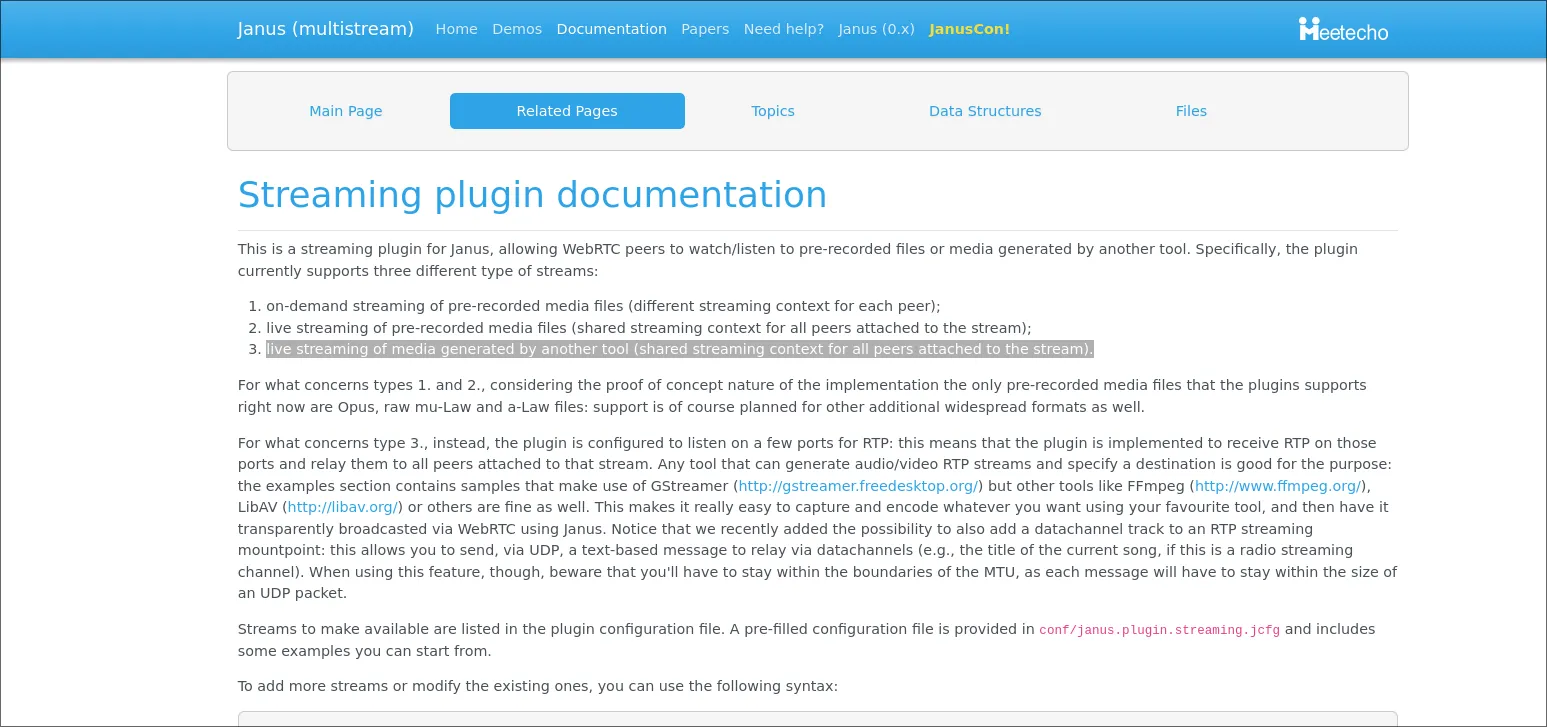Open the libav.org link
The width and height of the screenshot is (1547, 727).
pyautogui.click(x=343, y=507)
